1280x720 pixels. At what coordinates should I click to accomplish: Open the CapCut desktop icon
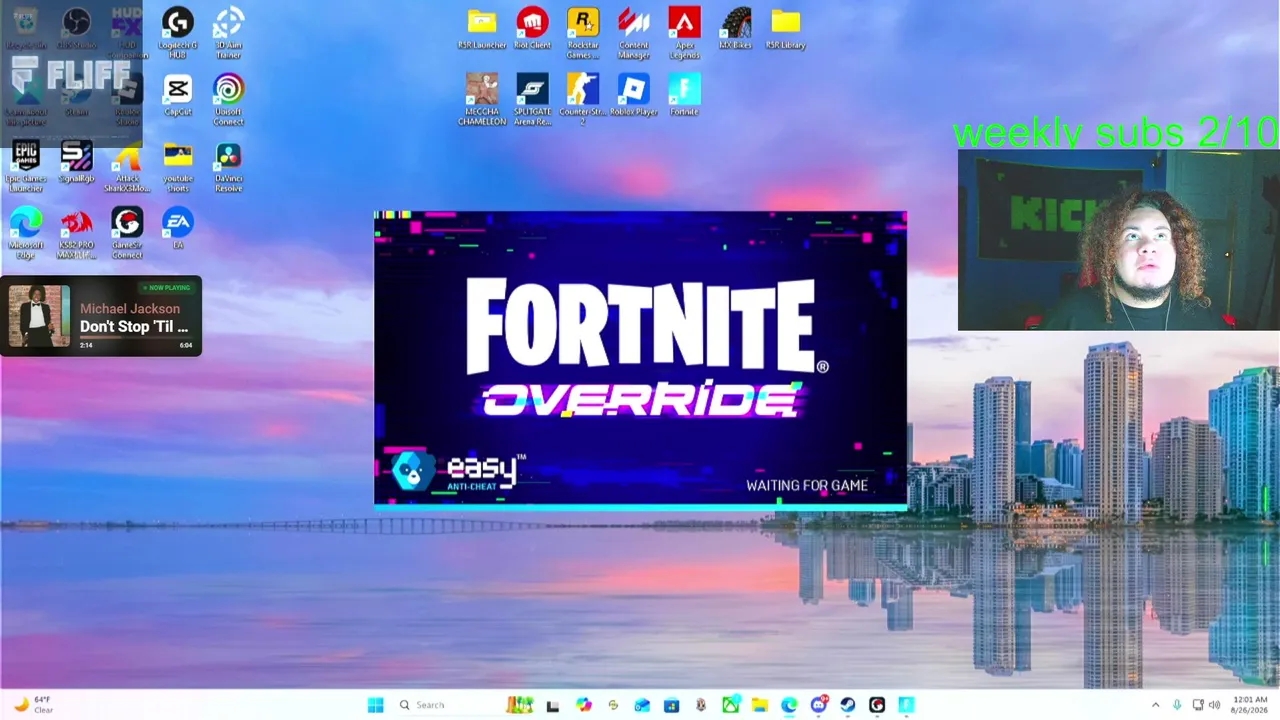point(177,97)
